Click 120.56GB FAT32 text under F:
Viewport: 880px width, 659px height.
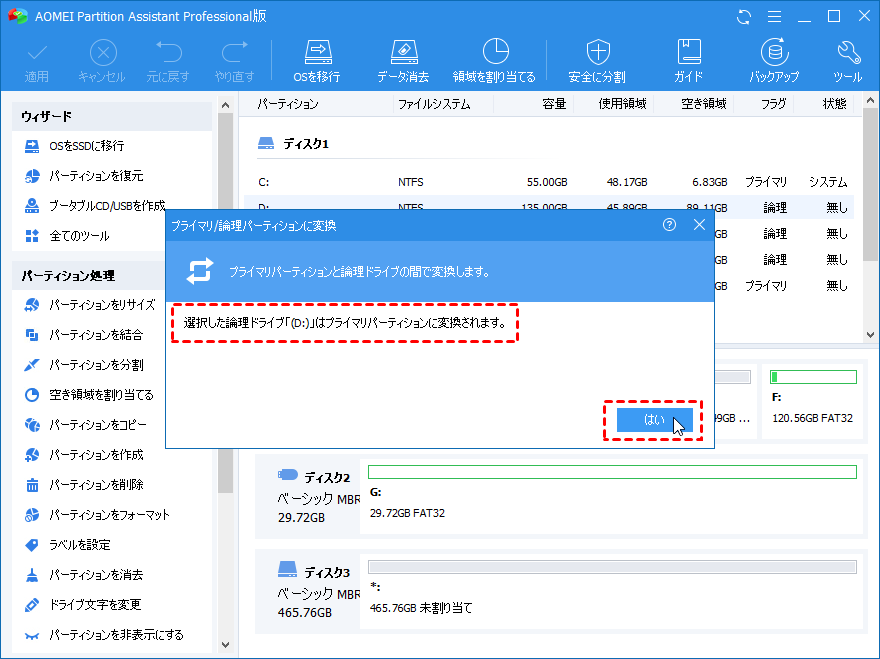[812, 418]
